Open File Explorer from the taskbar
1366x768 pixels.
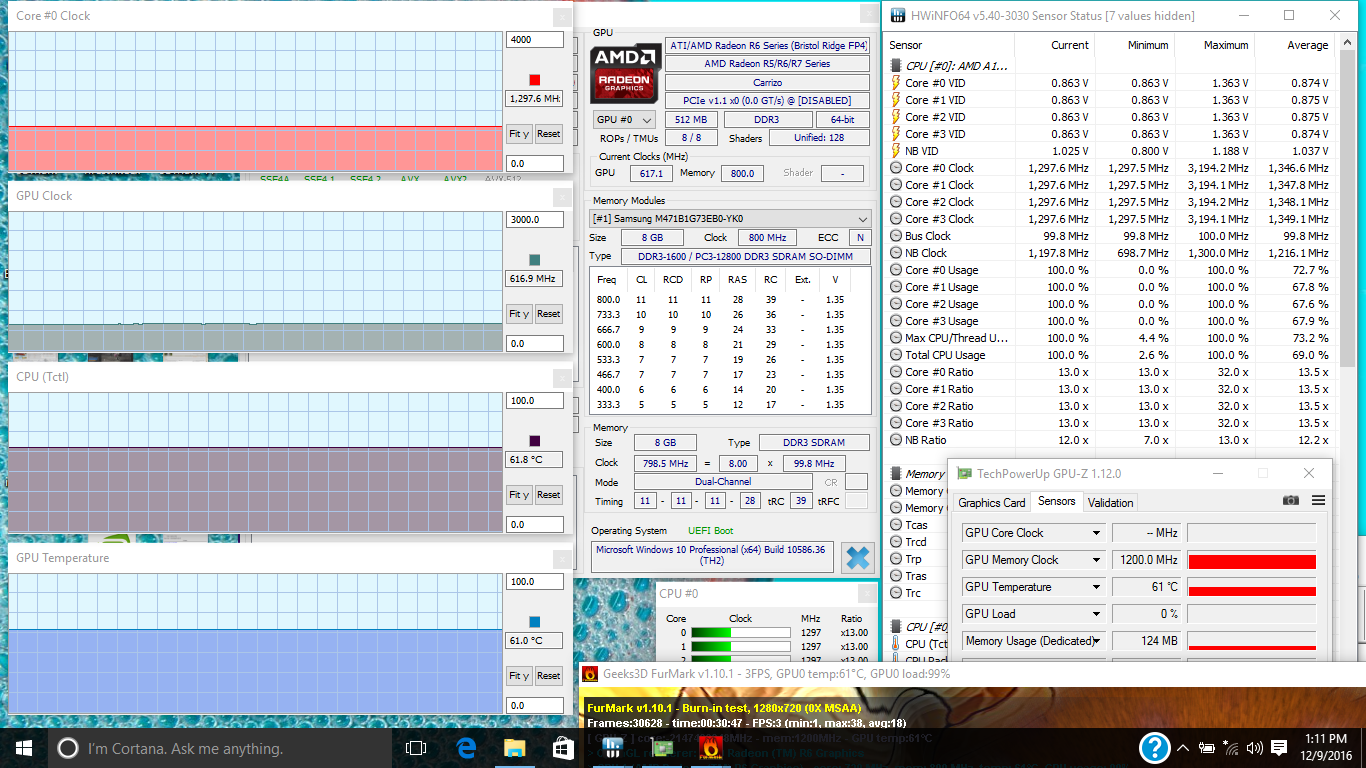coord(514,748)
